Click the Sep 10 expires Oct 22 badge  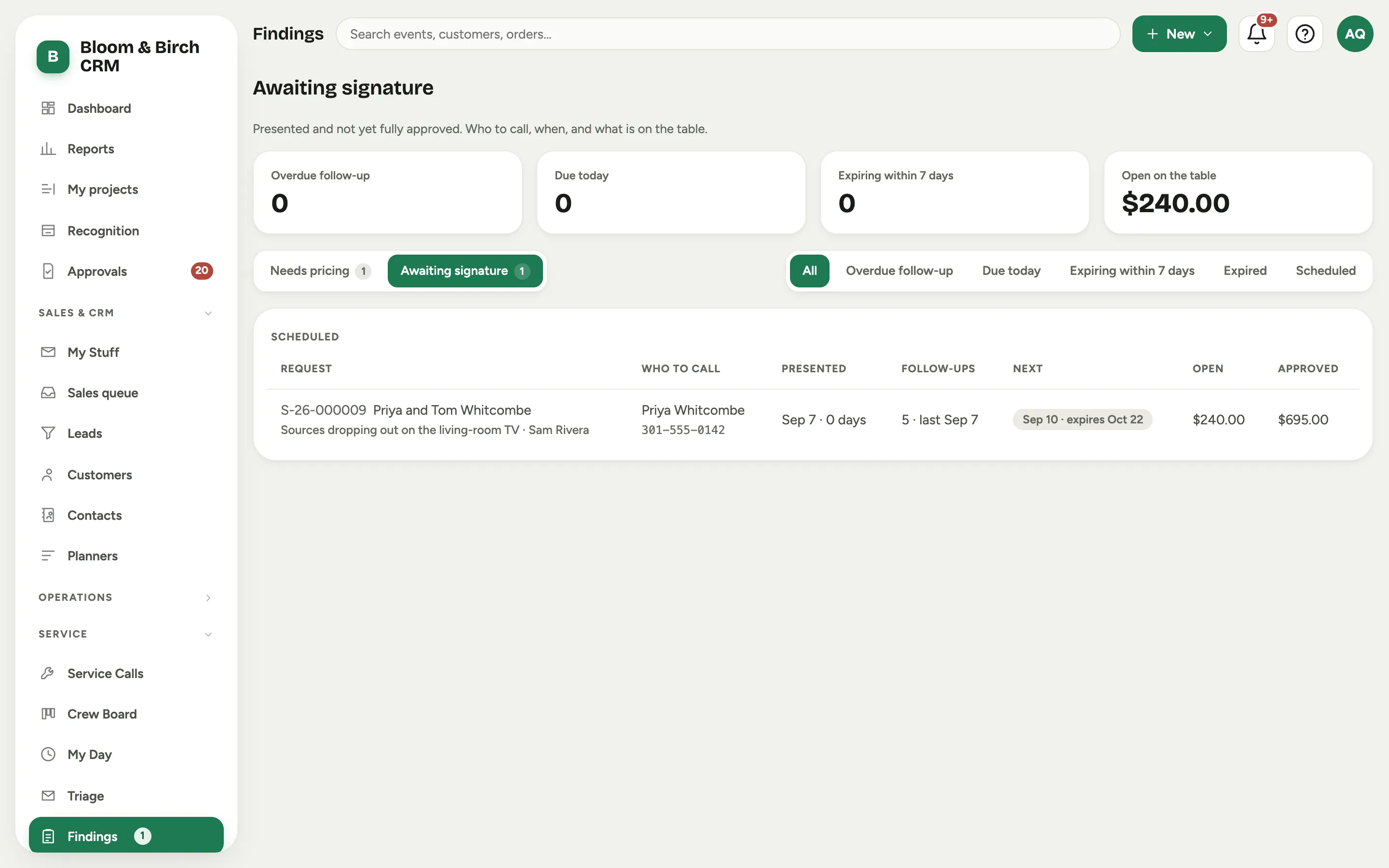(x=1082, y=420)
